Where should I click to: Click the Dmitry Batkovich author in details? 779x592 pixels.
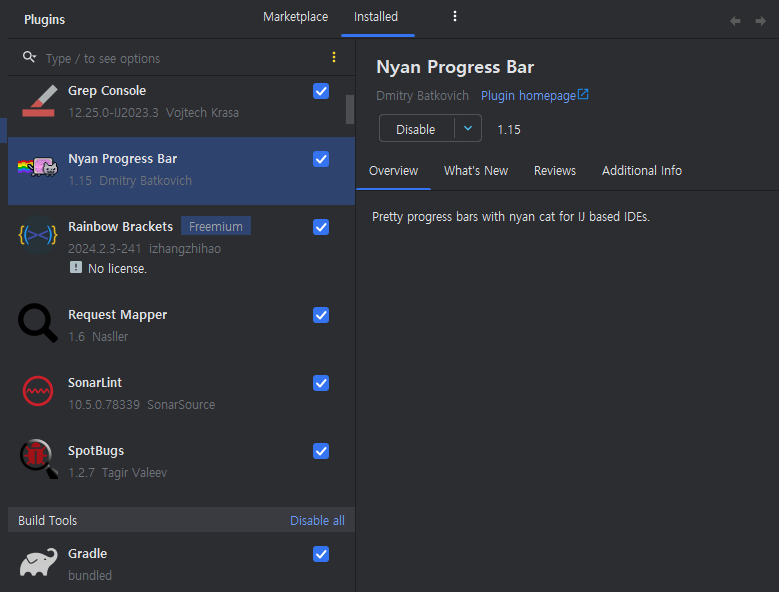pos(422,95)
